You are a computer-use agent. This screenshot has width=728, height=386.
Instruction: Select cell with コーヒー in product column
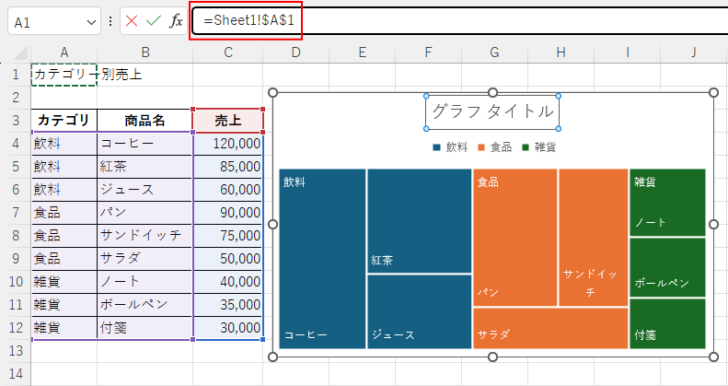145,144
